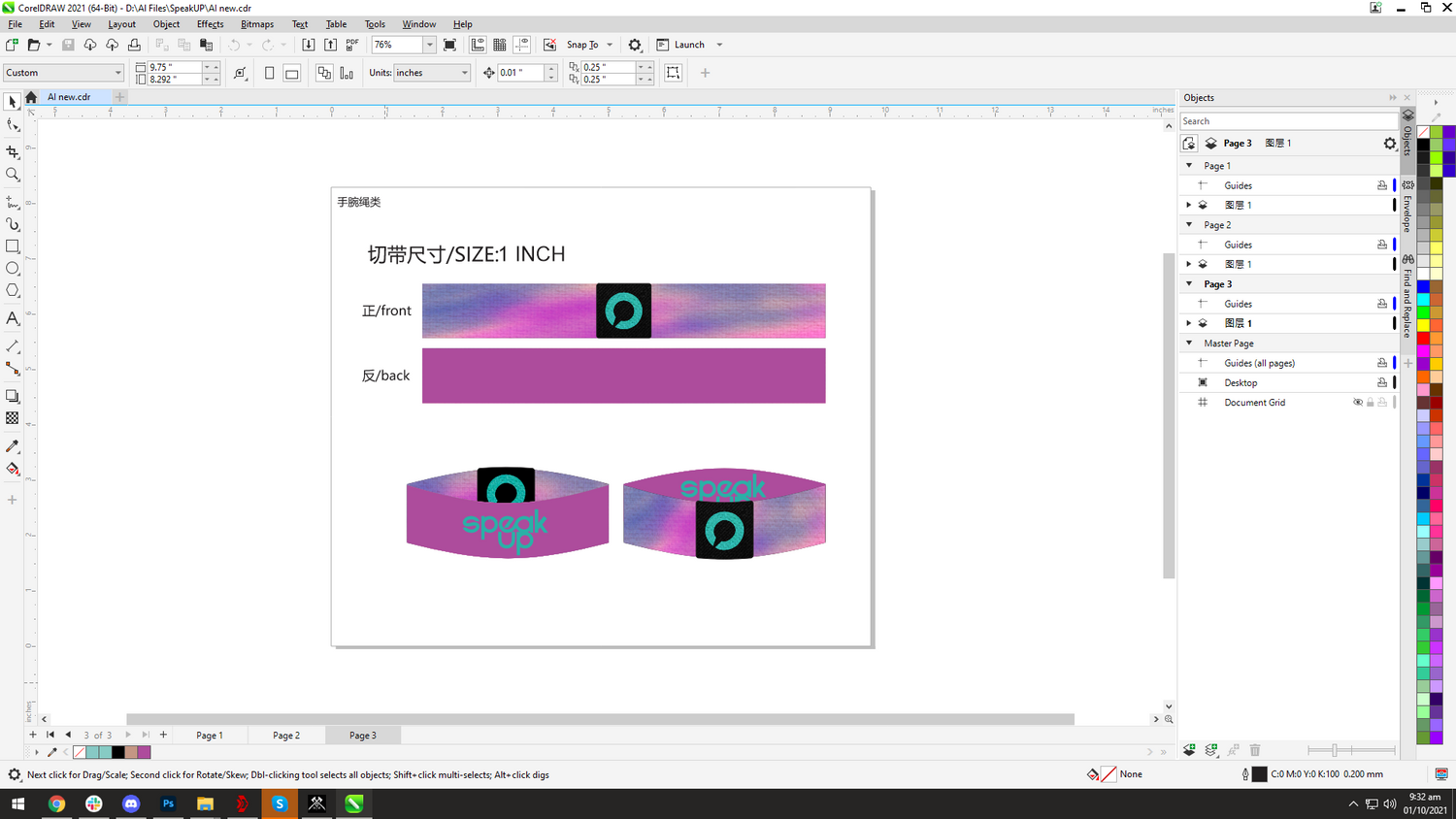Toggle lock on Page 1 Guides
Viewport: 1456px width, 819px height.
[1382, 185]
